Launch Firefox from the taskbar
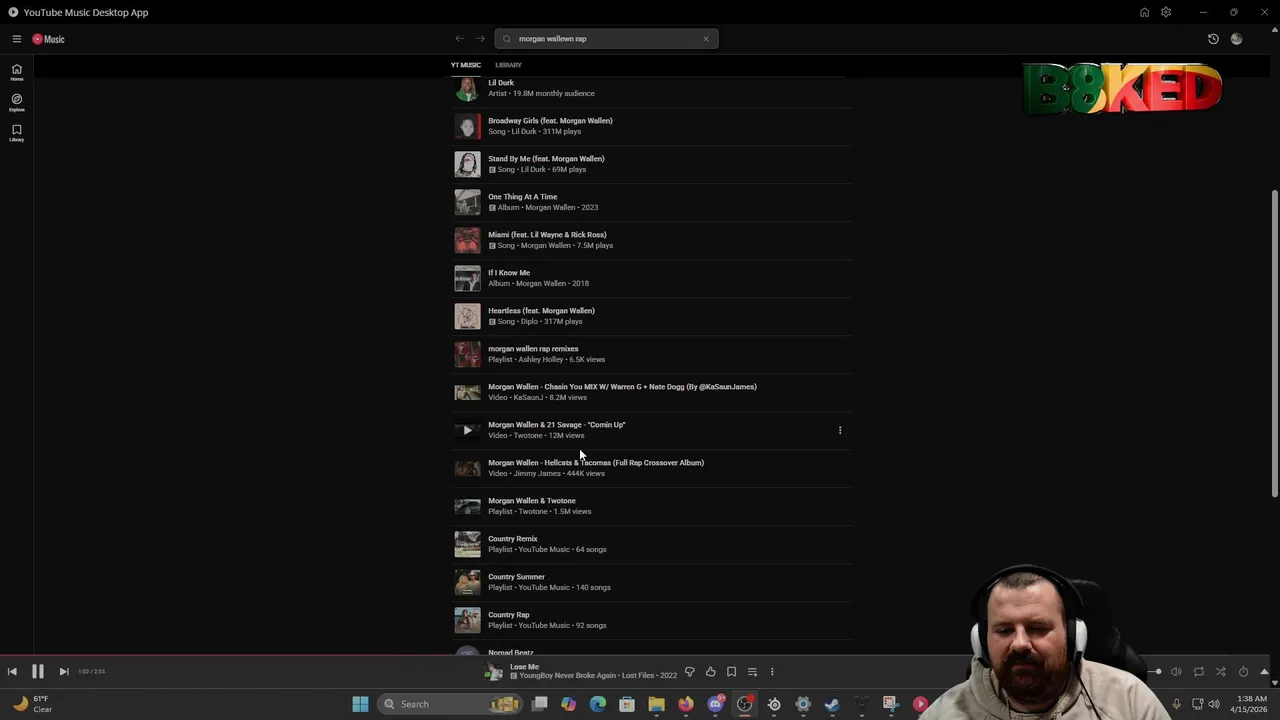The height and width of the screenshot is (720, 1280). (685, 704)
